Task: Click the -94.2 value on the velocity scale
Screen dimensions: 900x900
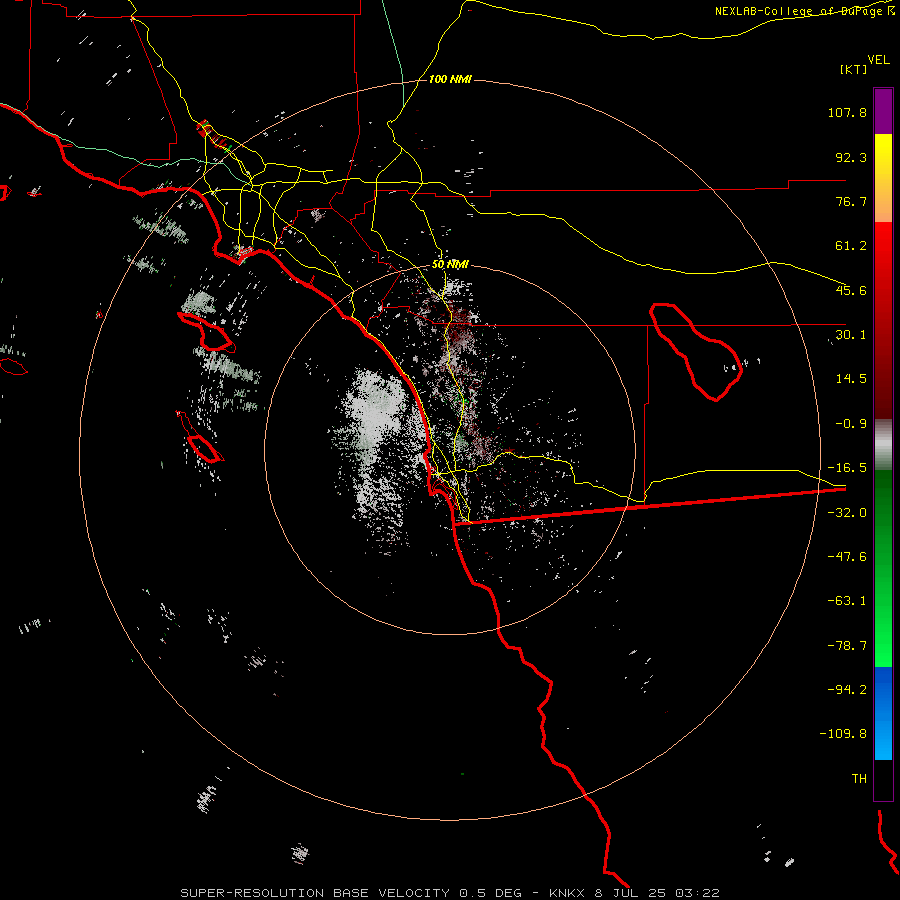Action: pos(847,689)
